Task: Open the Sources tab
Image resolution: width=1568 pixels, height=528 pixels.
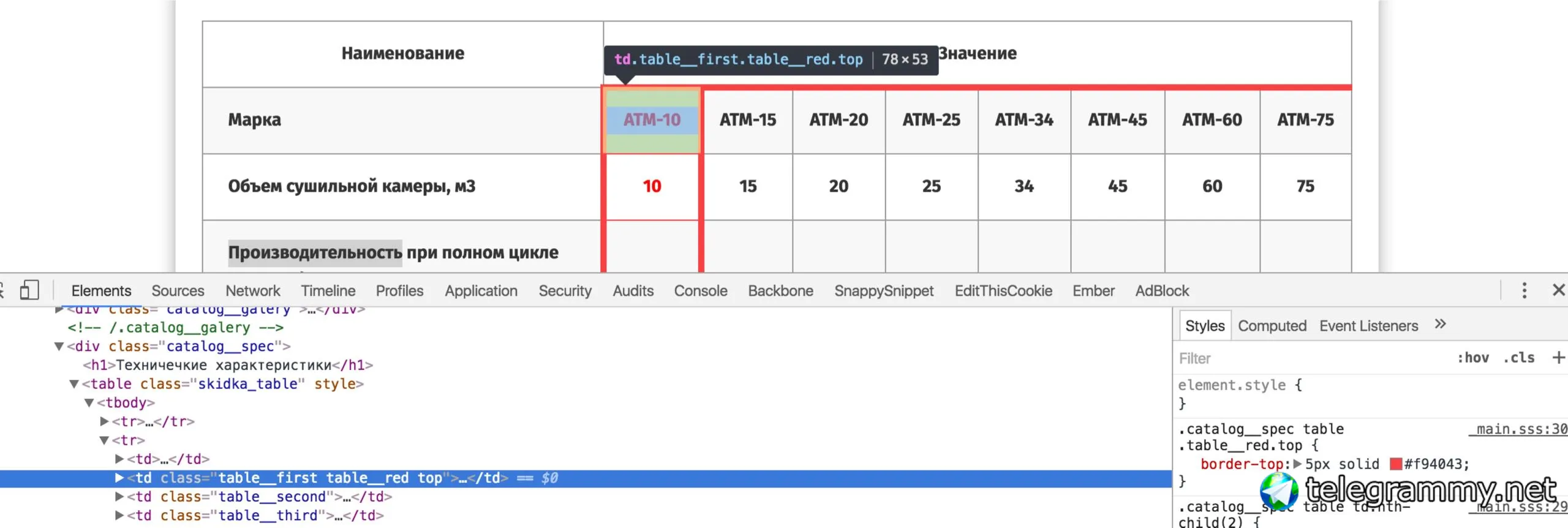Action: [178, 290]
